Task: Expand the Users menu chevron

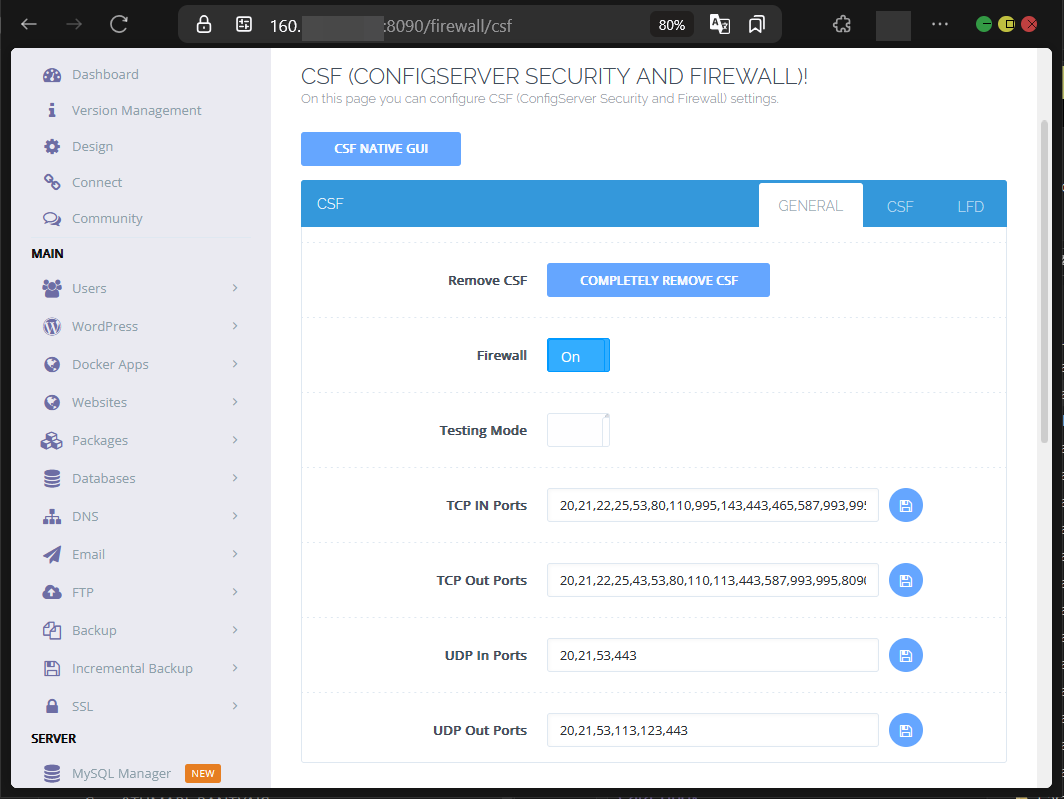Action: tap(235, 288)
